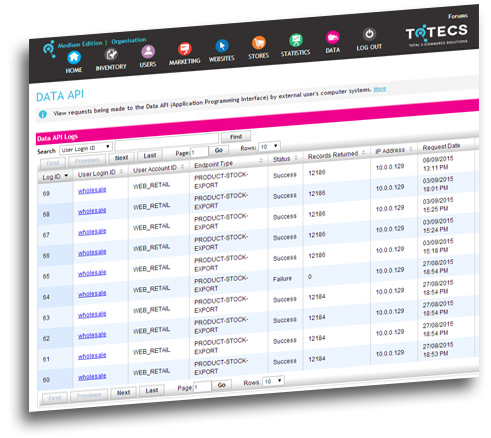Click the swirl logo beside Medium Edition
Screen dimensions: 491x438
pos(49,49)
